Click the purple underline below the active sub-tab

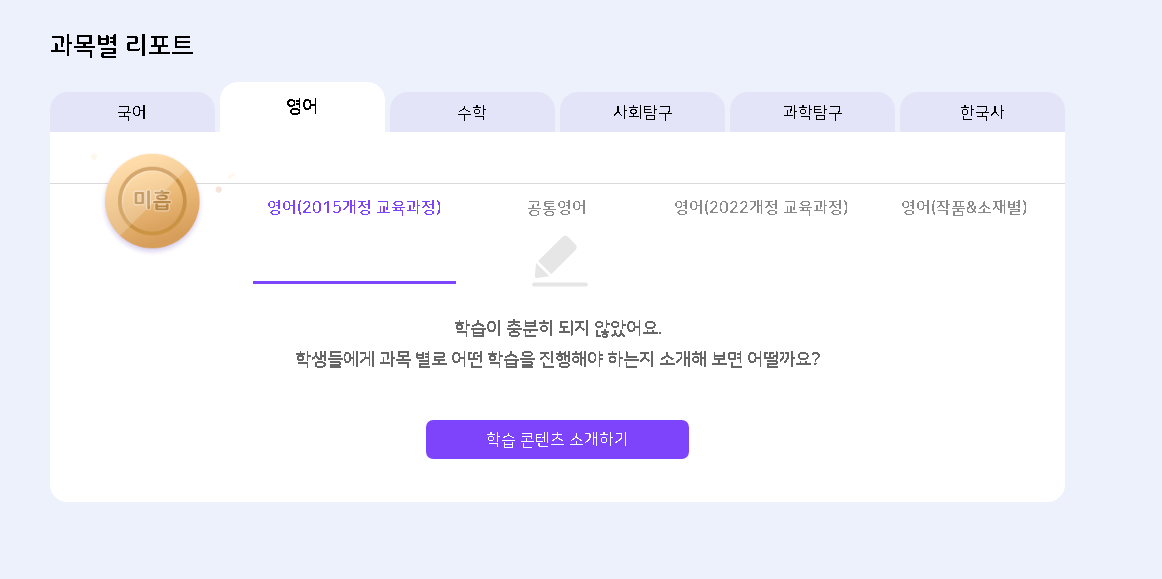354,282
